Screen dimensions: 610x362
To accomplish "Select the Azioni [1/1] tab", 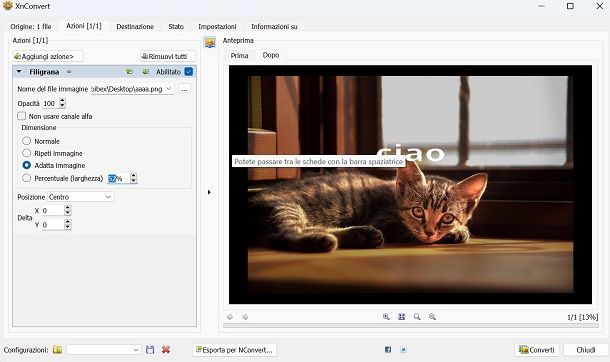I will 84,26.
